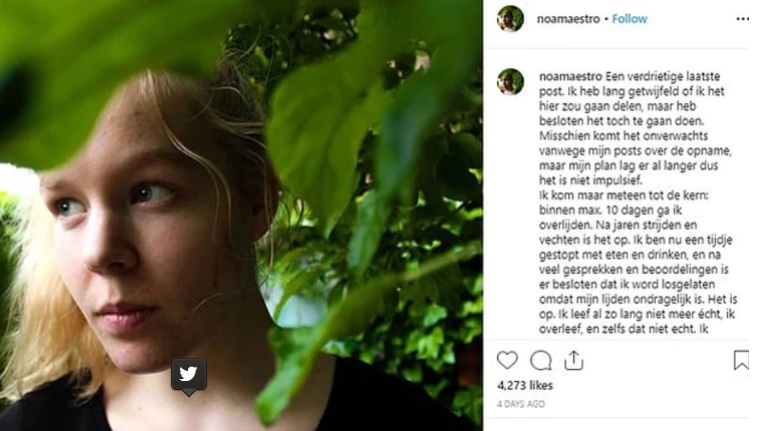This screenshot has height=431, width=757.
Task: Open the three-dot more options menu
Action: [x=742, y=19]
